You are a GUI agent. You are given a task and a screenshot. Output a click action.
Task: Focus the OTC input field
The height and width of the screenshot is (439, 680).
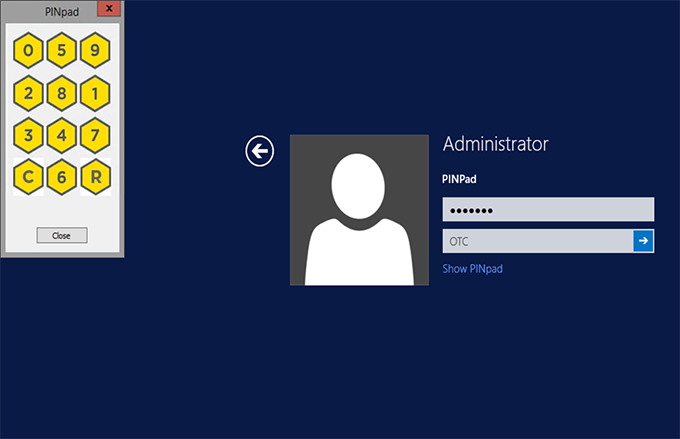click(537, 241)
